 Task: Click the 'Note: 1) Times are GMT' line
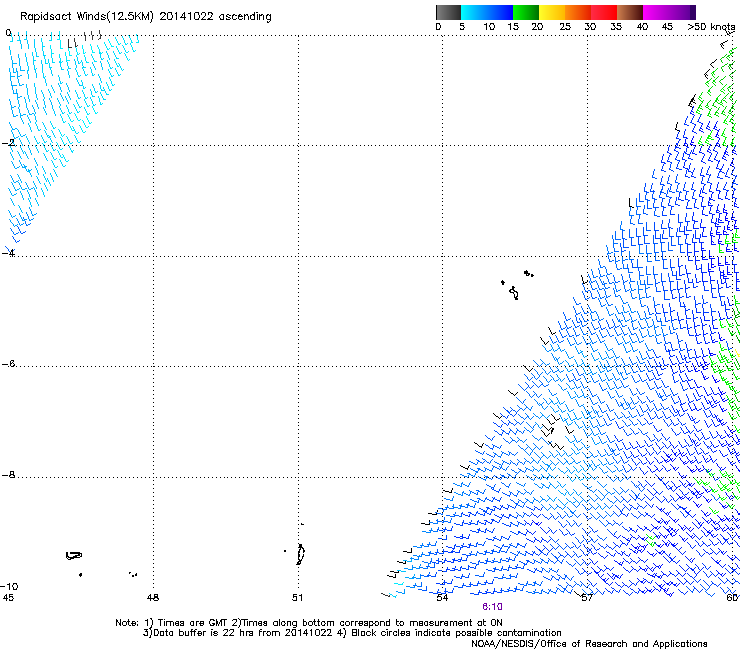tap(309, 623)
